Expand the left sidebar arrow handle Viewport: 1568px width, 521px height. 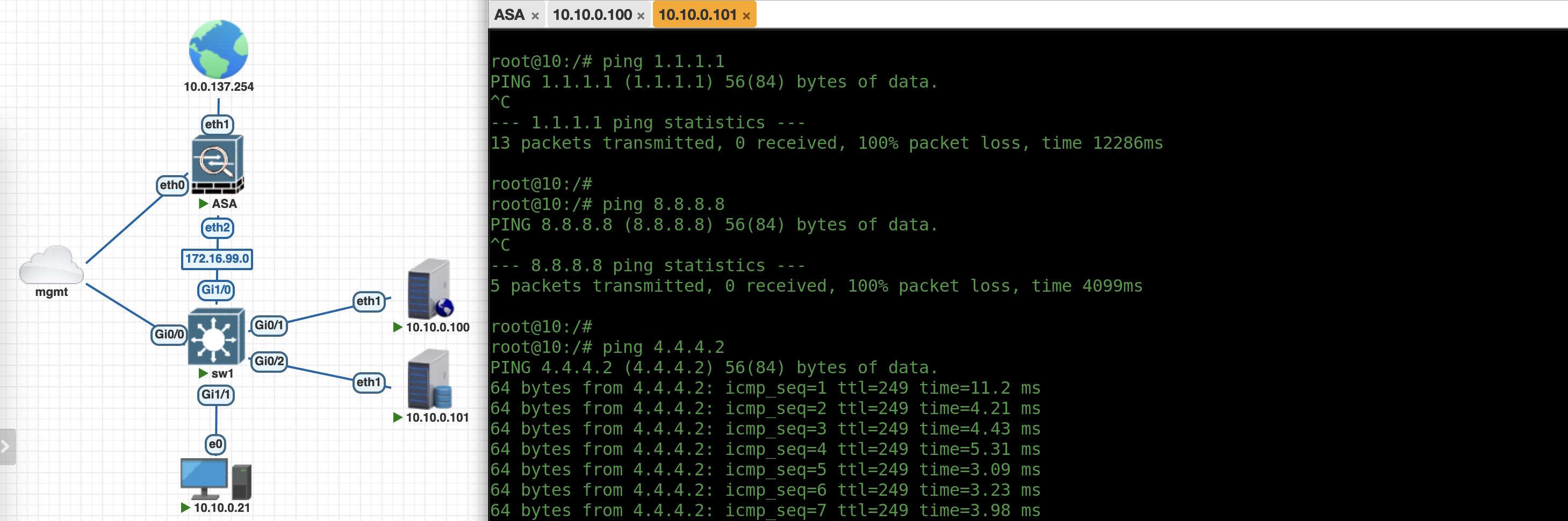6,447
